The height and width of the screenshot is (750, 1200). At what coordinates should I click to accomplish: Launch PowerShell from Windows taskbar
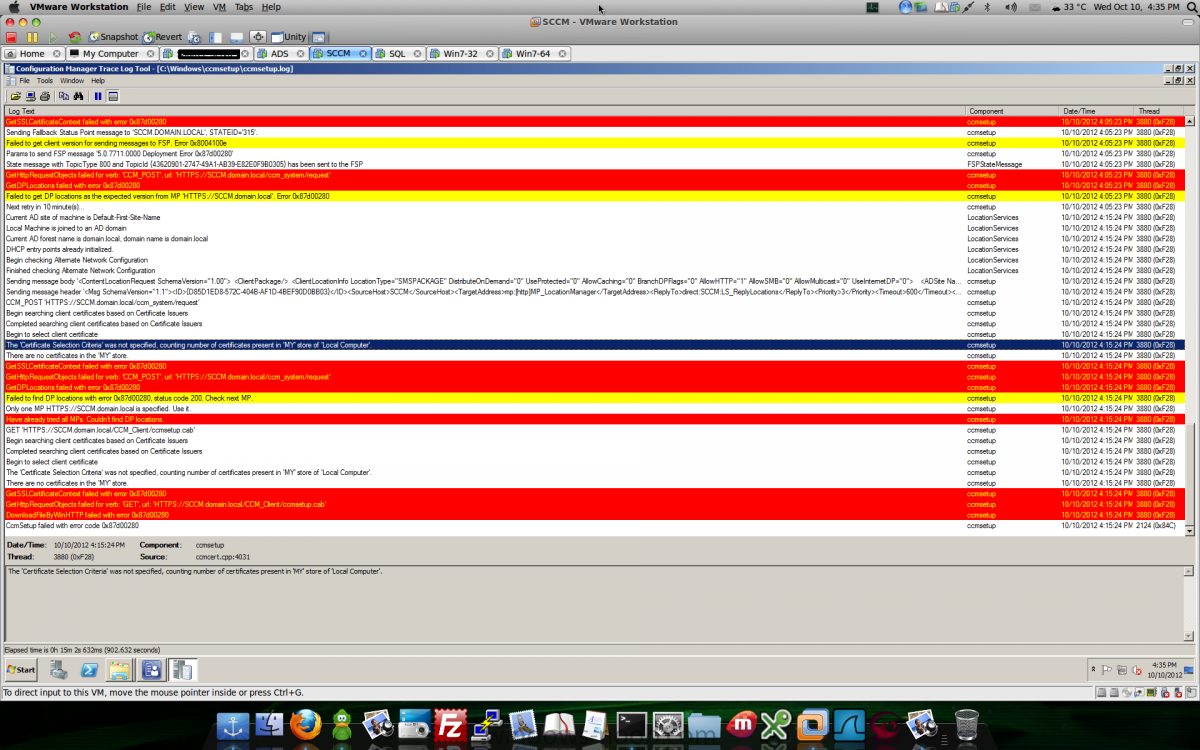89,670
